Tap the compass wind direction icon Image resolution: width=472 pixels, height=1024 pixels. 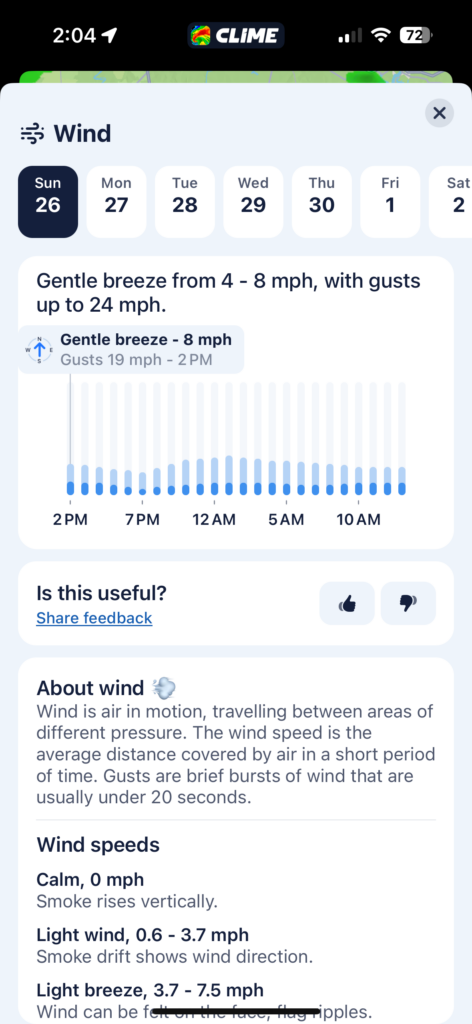click(x=39, y=349)
